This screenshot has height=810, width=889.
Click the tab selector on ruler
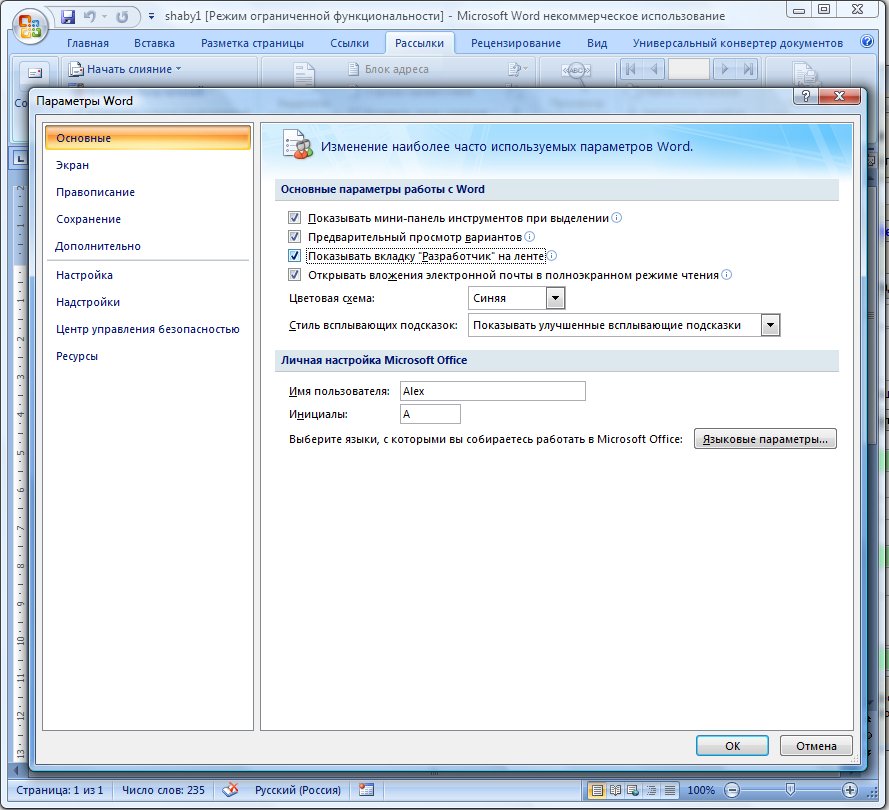[x=20, y=158]
